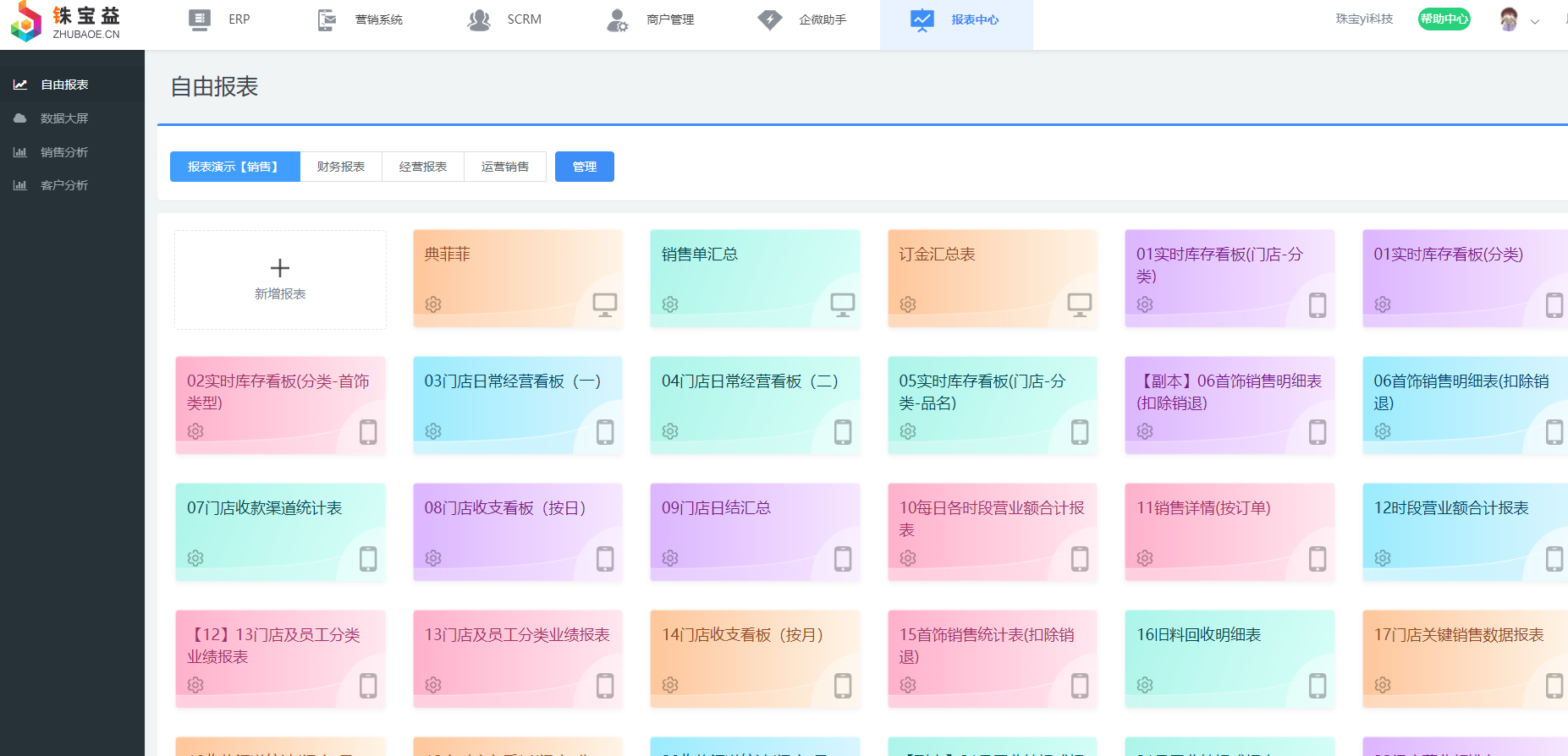Click the 自由报表 page heading
This screenshot has height=756, width=1568.
pos(214,87)
